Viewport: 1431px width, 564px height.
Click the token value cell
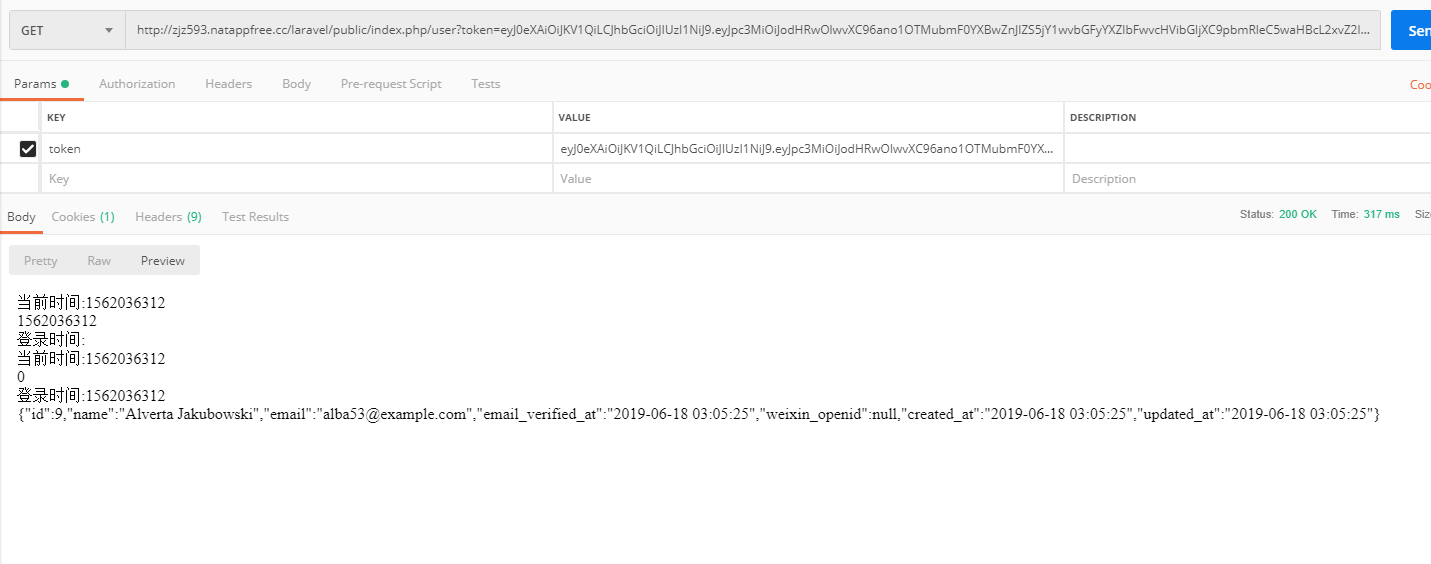pos(808,149)
